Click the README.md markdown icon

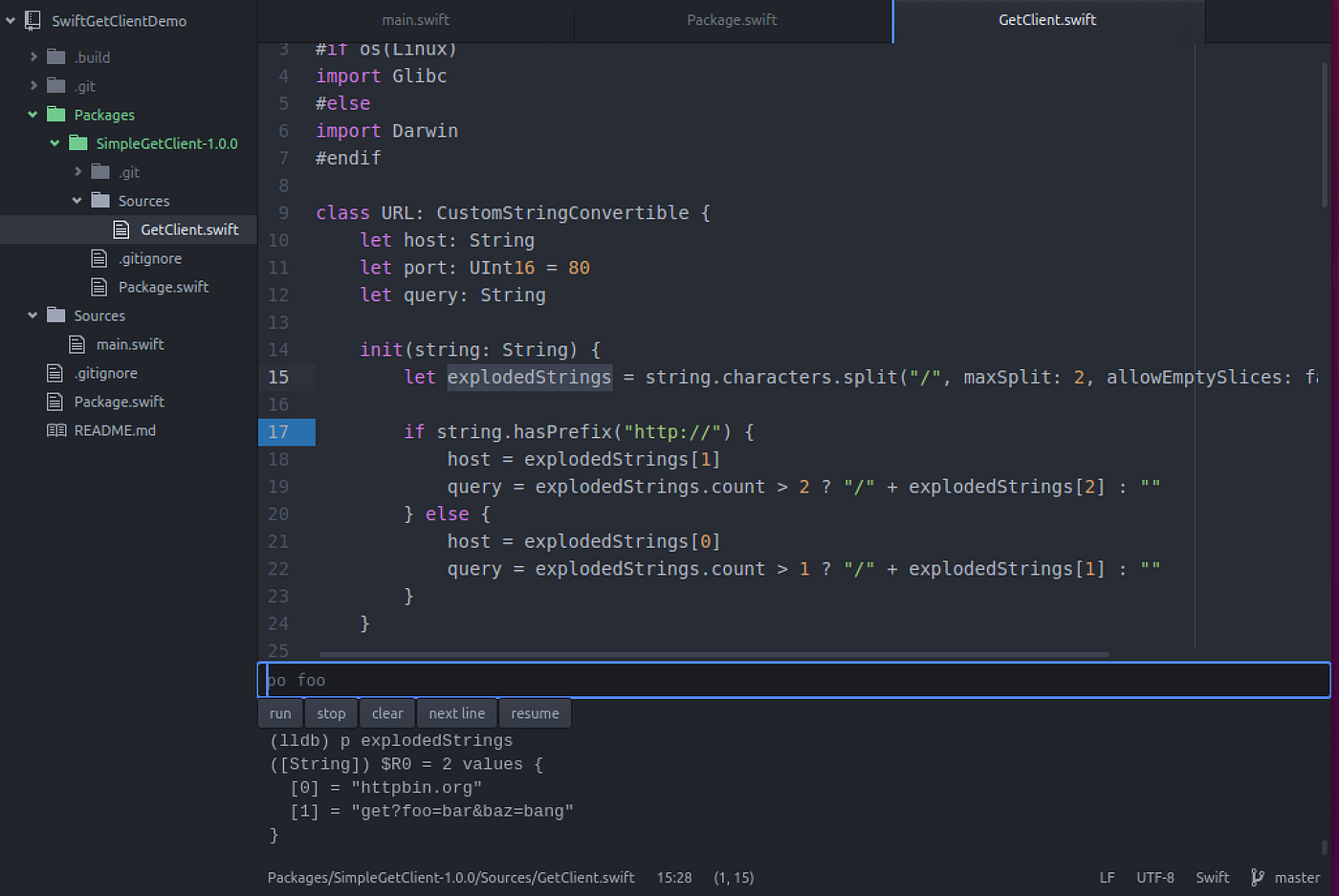point(57,430)
